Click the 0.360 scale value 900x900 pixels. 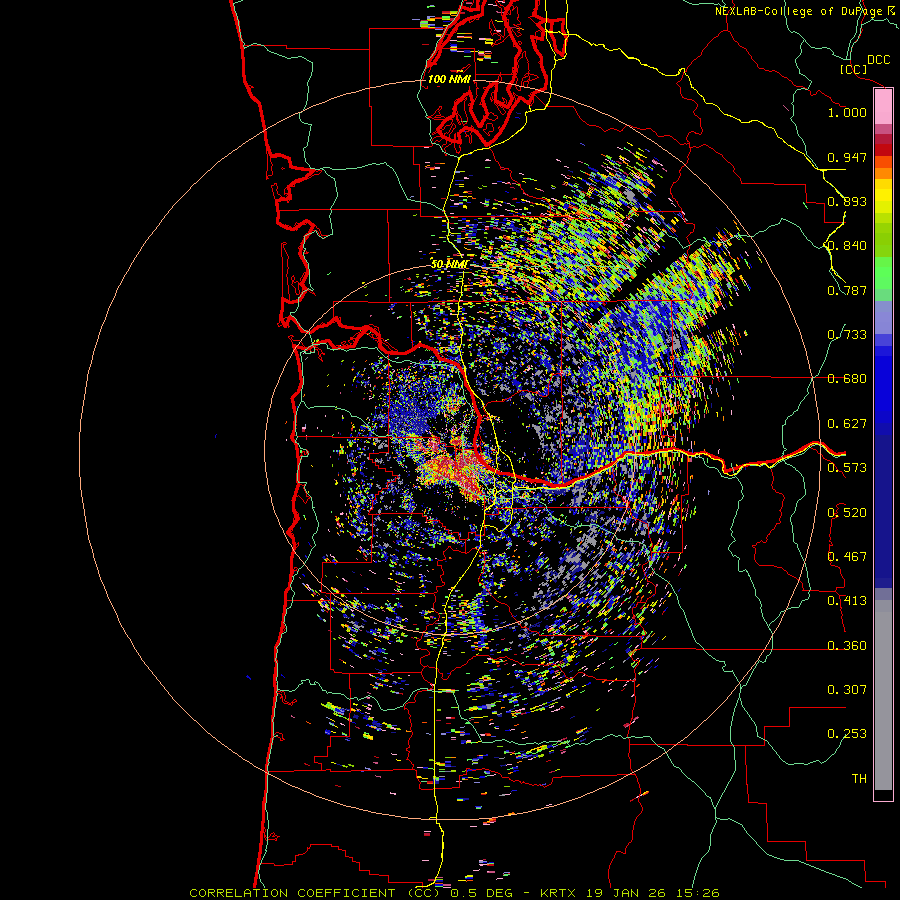(847, 646)
